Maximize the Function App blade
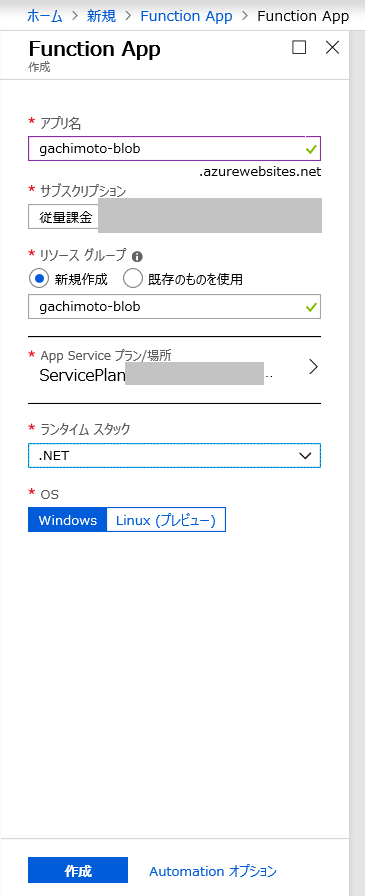The width and height of the screenshot is (365, 896). point(299,47)
